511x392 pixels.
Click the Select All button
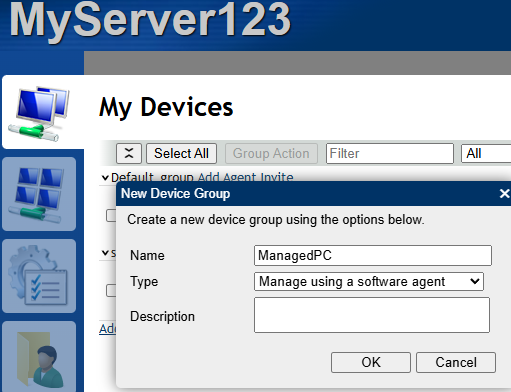click(x=181, y=153)
